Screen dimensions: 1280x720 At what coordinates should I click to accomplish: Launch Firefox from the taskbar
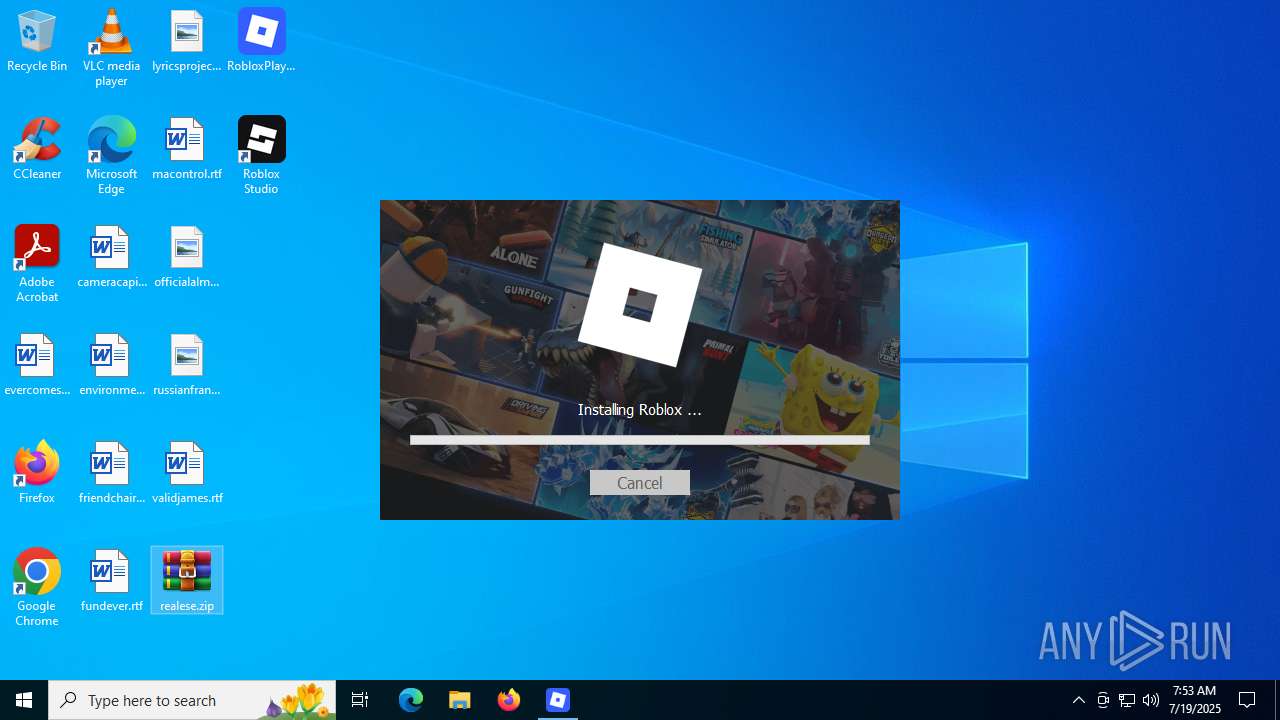coord(509,700)
